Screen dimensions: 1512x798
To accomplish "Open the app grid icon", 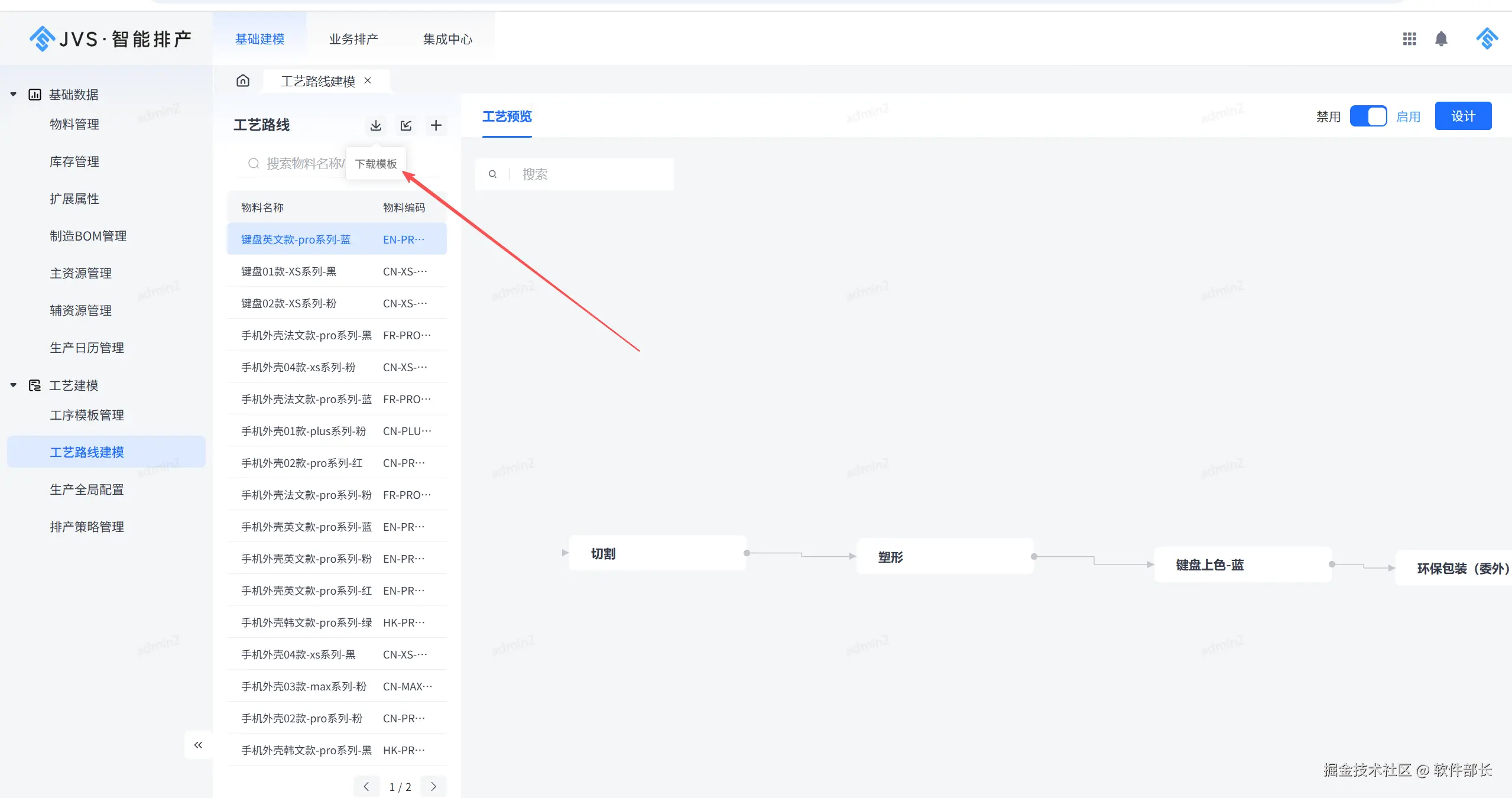I will (1409, 39).
